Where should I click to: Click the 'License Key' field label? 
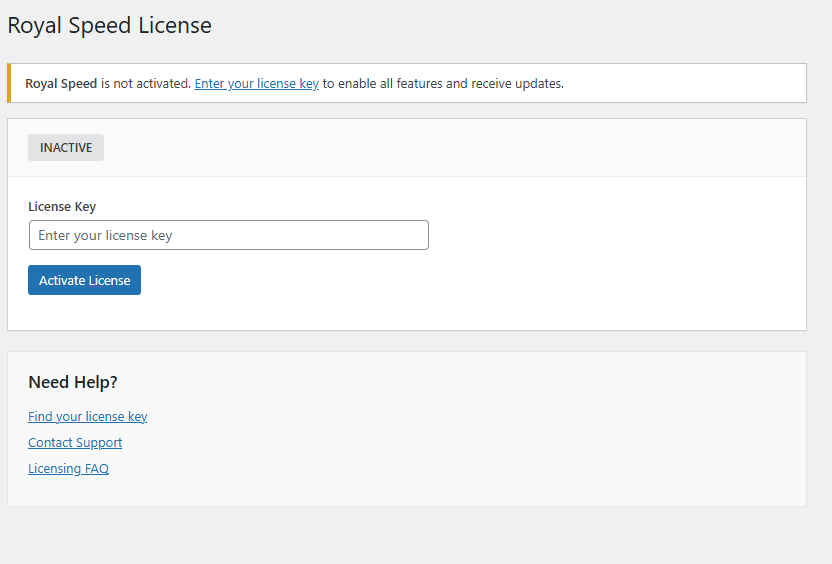pos(62,206)
